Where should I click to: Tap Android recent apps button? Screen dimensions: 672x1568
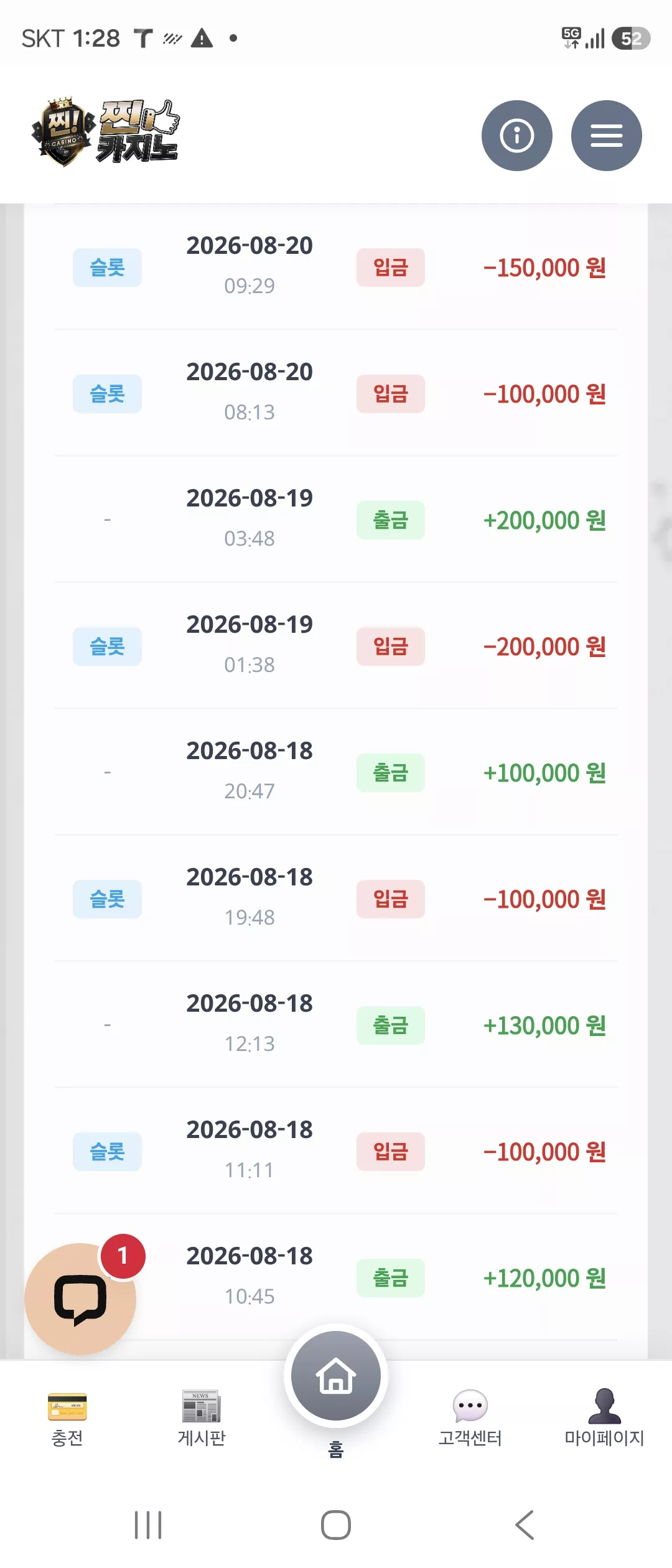click(x=148, y=1524)
